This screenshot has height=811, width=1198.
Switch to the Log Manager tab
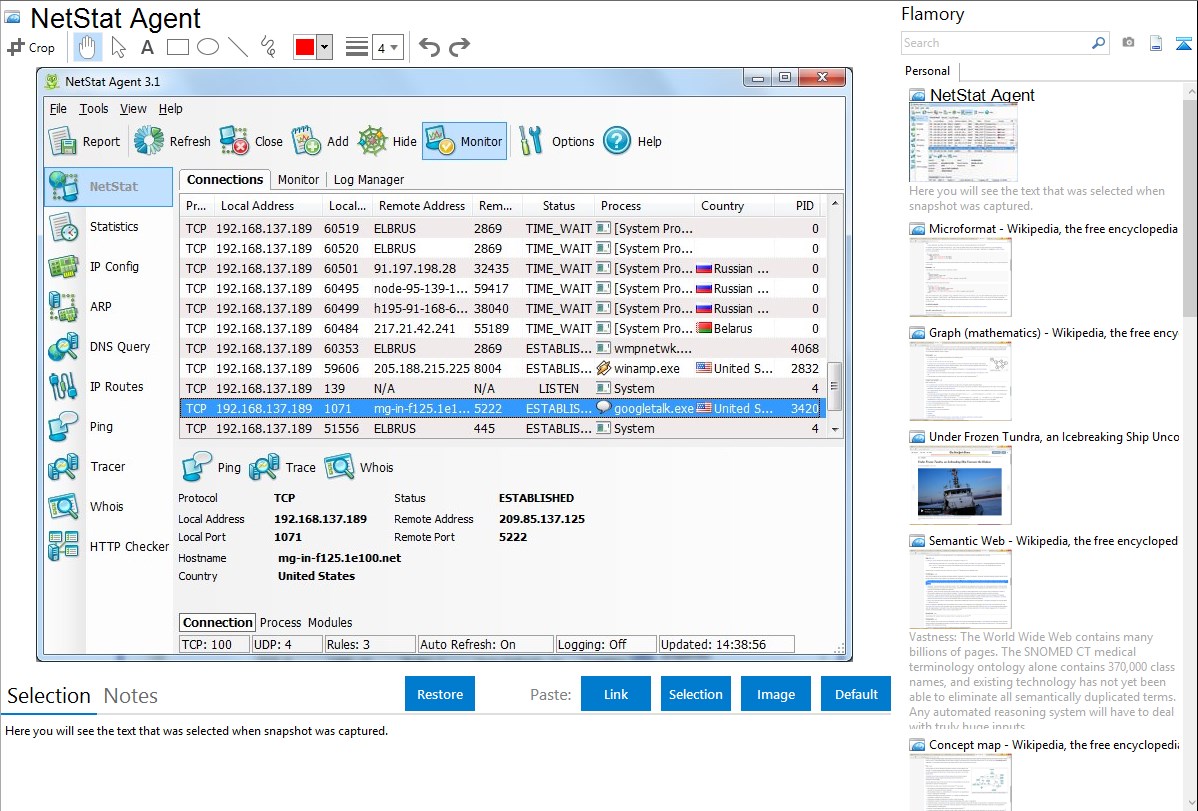[x=368, y=180]
